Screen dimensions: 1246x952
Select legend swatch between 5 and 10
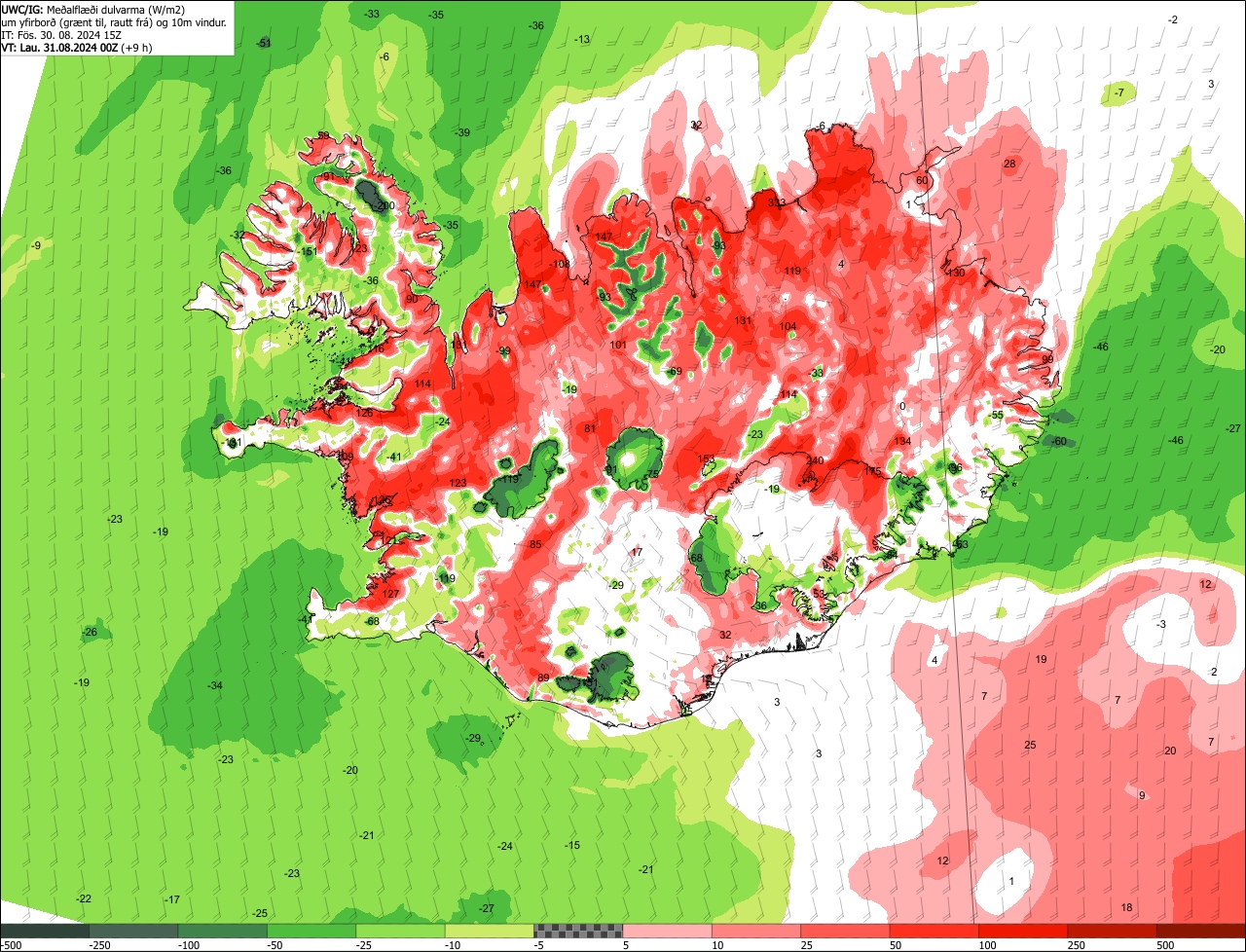click(667, 931)
